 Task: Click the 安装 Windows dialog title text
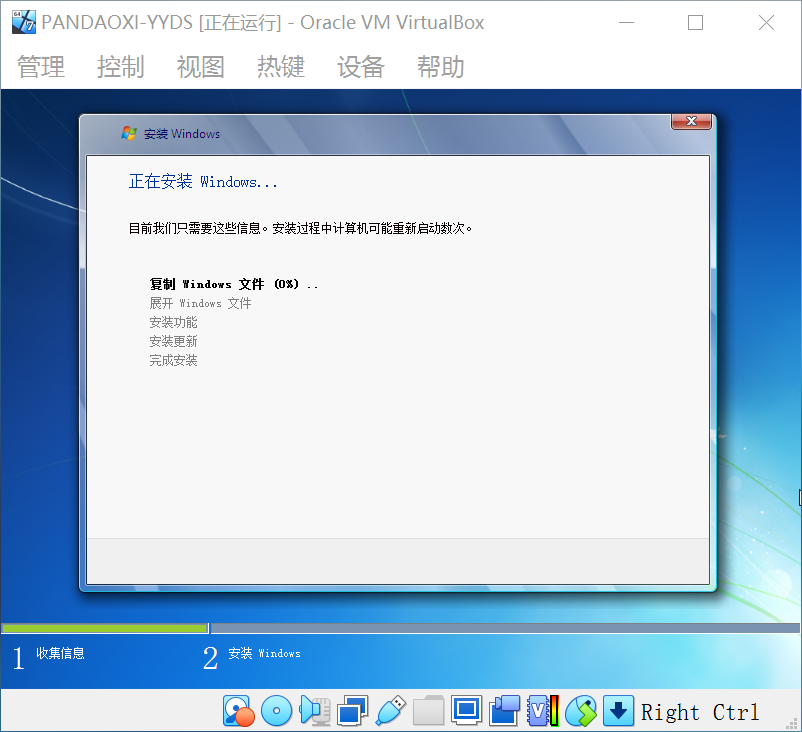pos(182,134)
